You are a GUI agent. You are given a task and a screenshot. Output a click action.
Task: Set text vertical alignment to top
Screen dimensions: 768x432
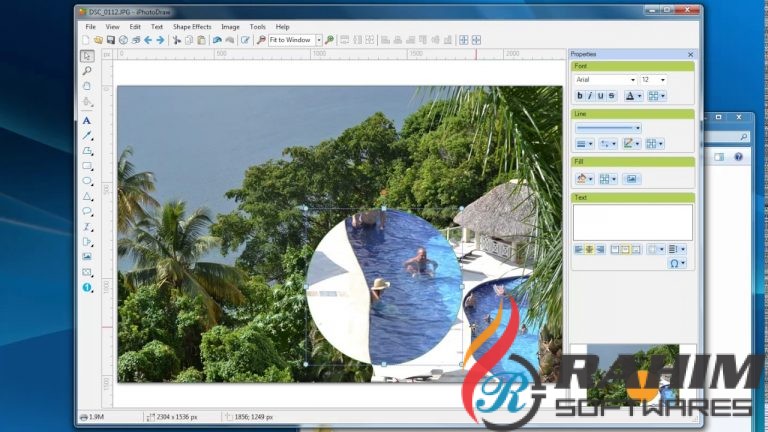615,250
